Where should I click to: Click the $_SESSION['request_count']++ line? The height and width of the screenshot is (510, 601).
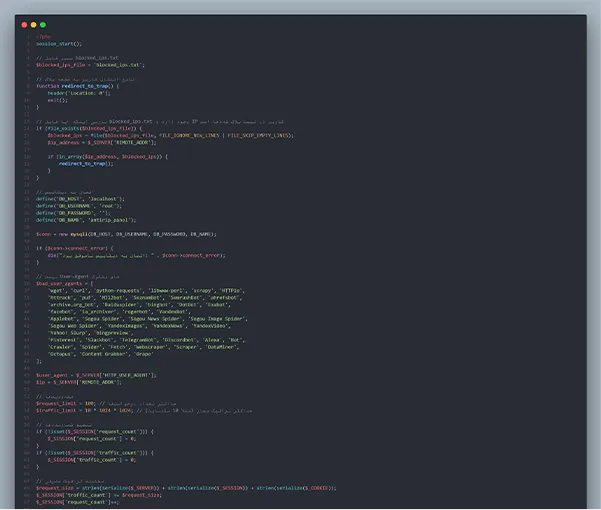coord(78,502)
